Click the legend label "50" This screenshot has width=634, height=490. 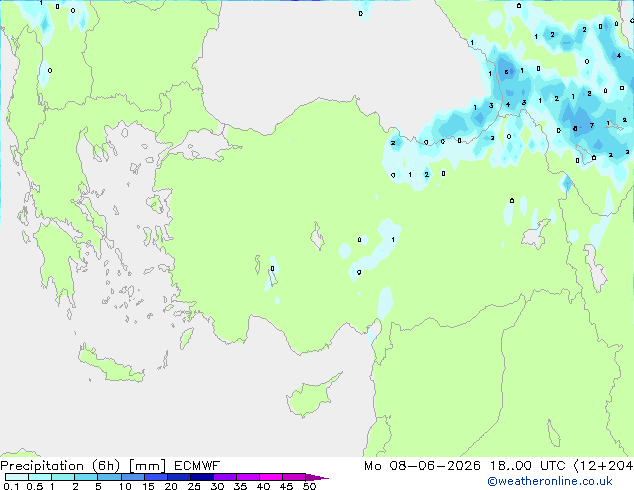pyautogui.click(x=309, y=486)
